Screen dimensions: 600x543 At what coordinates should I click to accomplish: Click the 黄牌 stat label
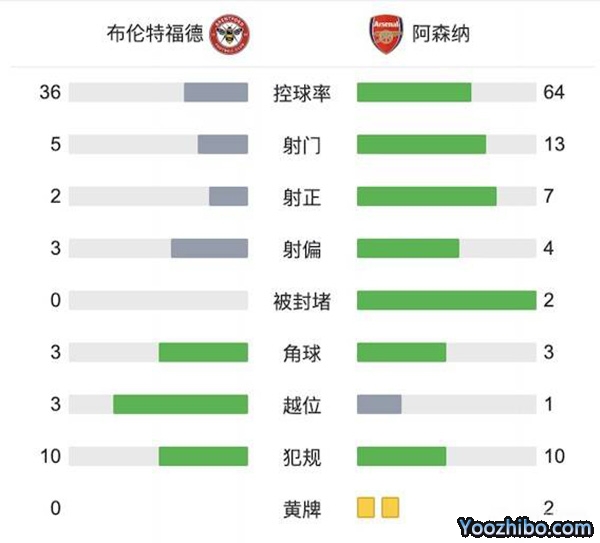pyautogui.click(x=302, y=509)
